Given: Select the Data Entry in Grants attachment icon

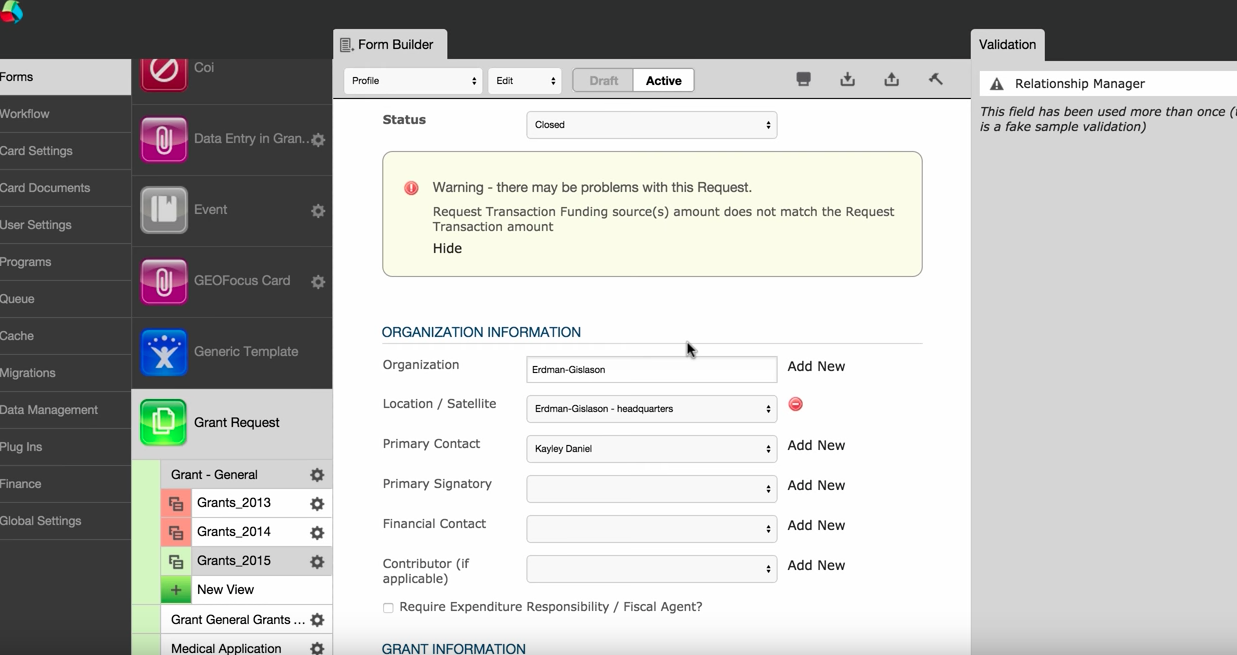Looking at the screenshot, I should point(163,140).
